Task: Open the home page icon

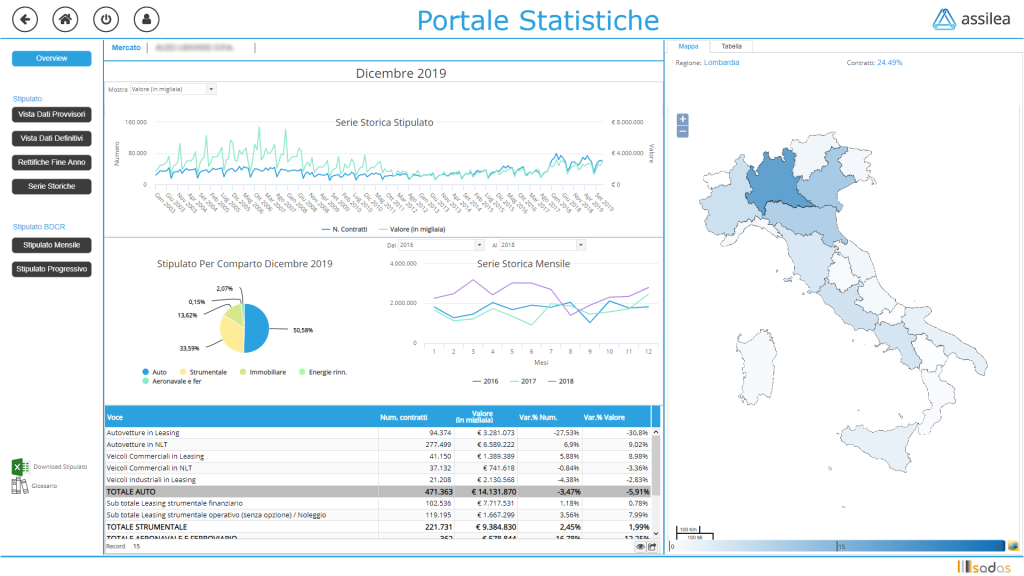Action: [x=65, y=19]
